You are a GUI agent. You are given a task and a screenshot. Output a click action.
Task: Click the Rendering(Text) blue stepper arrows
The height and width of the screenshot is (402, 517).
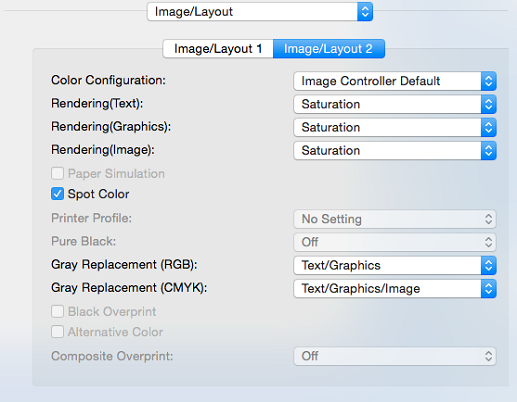point(488,104)
